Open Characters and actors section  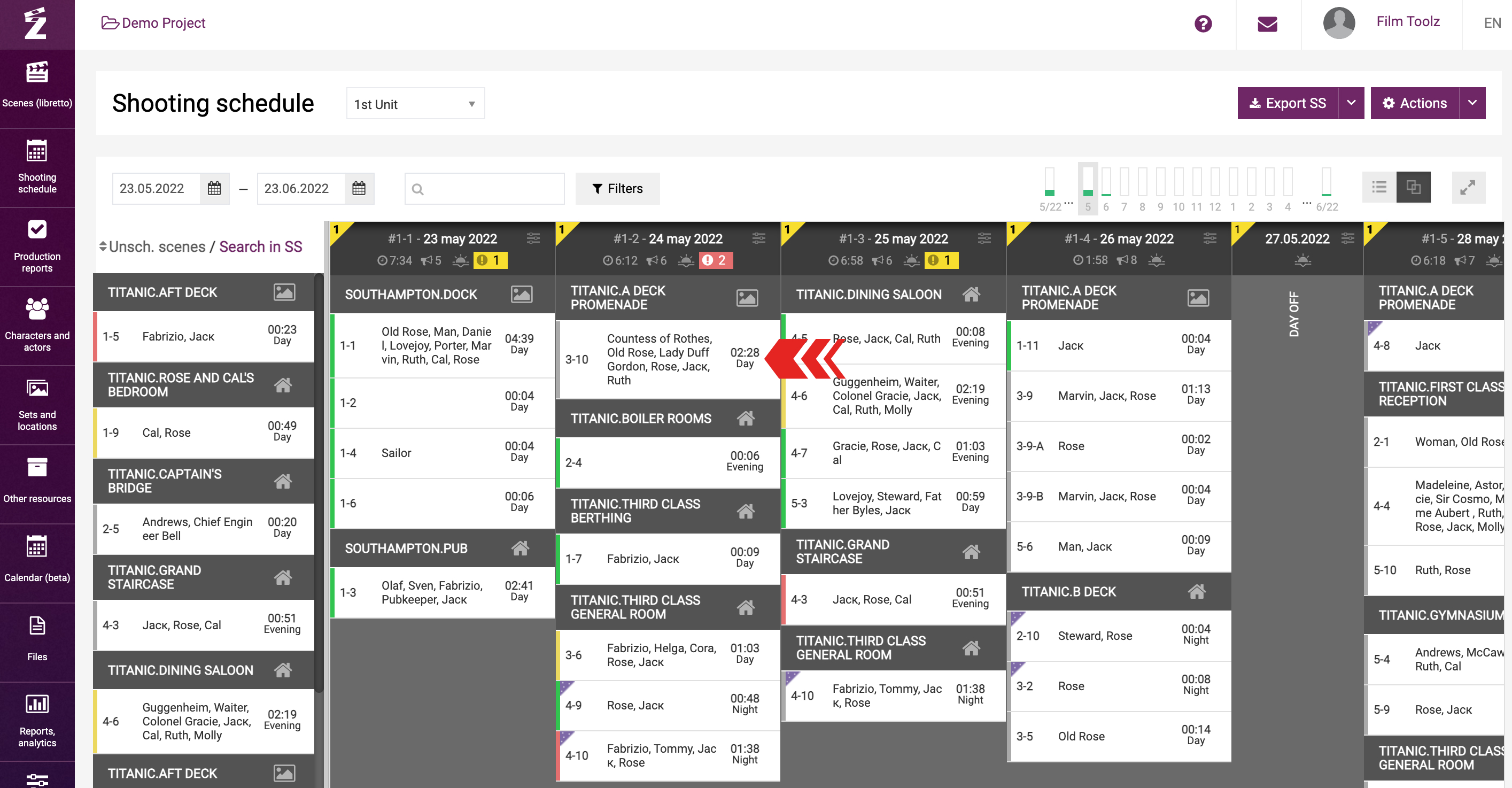[37, 326]
